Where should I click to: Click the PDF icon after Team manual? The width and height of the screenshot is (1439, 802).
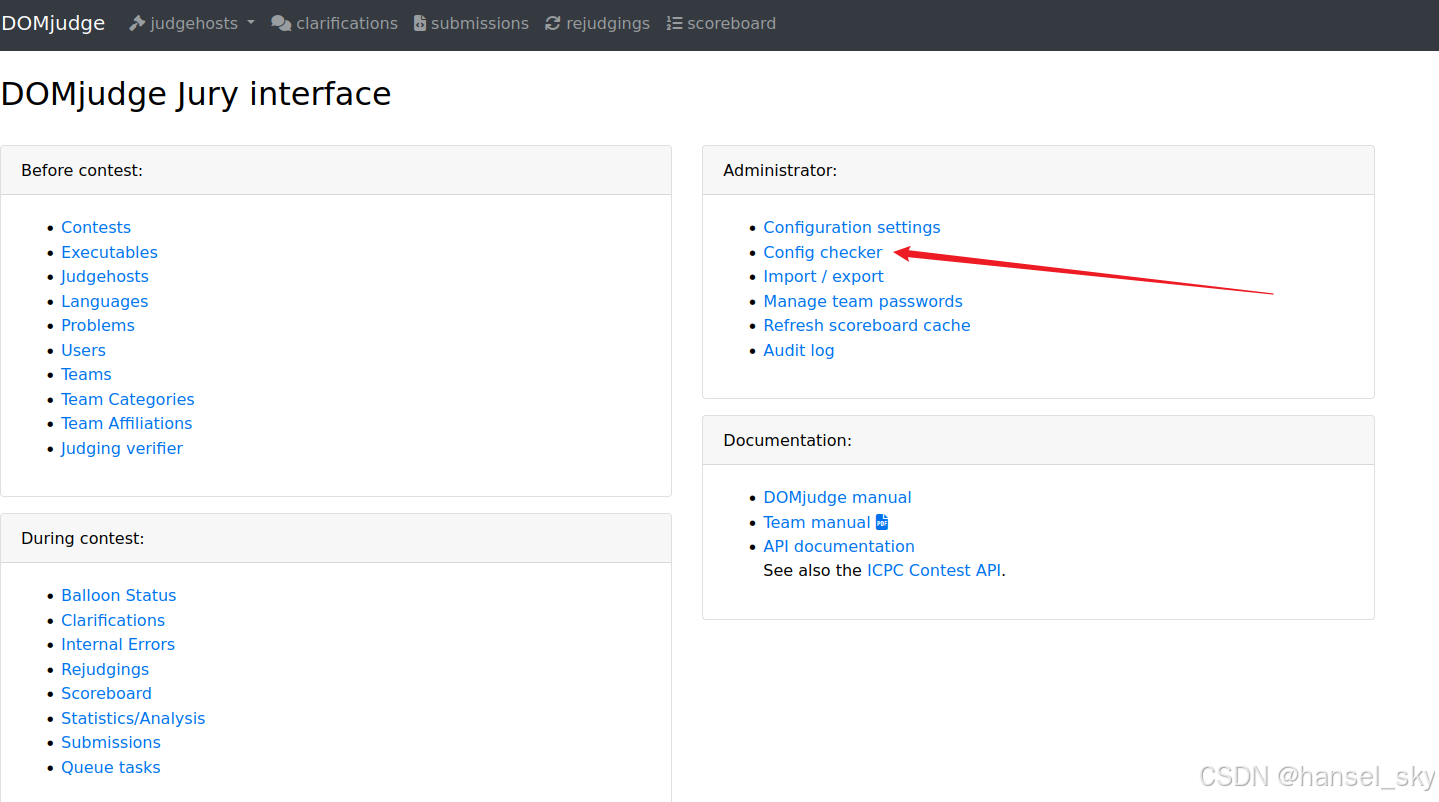[x=882, y=522]
